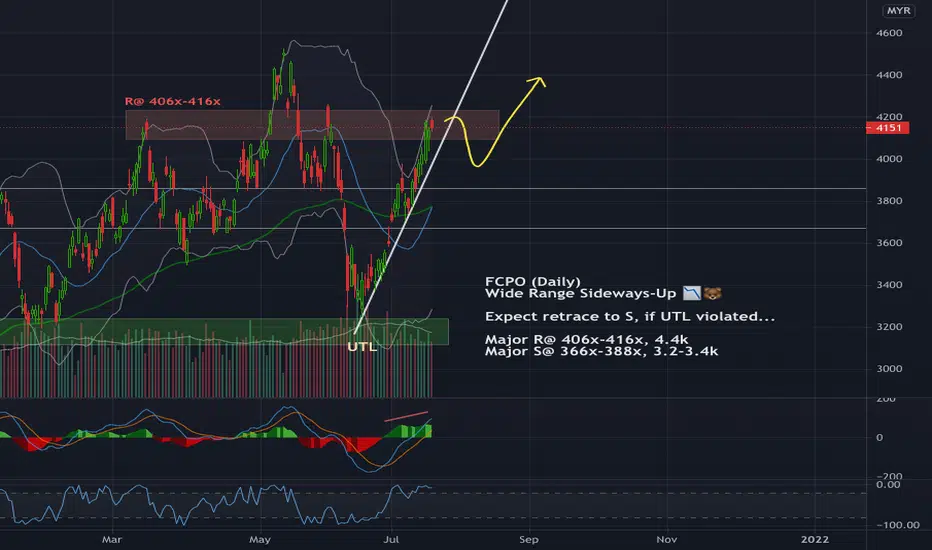Click the MACD pane 0 axis label

tap(879, 438)
